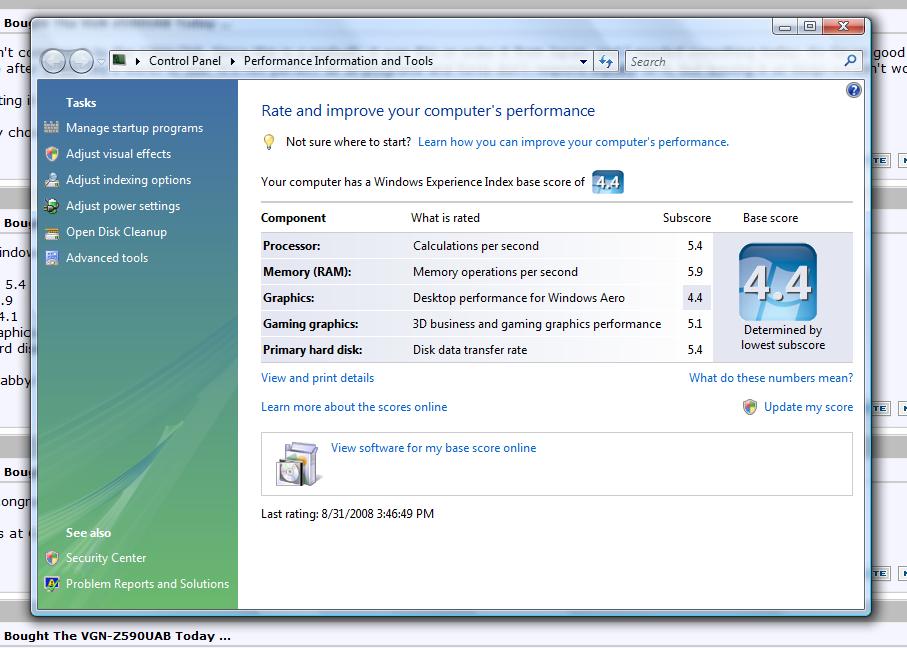Image resolution: width=907 pixels, height=648 pixels.
Task: Click the lightbulb tip icon
Action: [268, 142]
